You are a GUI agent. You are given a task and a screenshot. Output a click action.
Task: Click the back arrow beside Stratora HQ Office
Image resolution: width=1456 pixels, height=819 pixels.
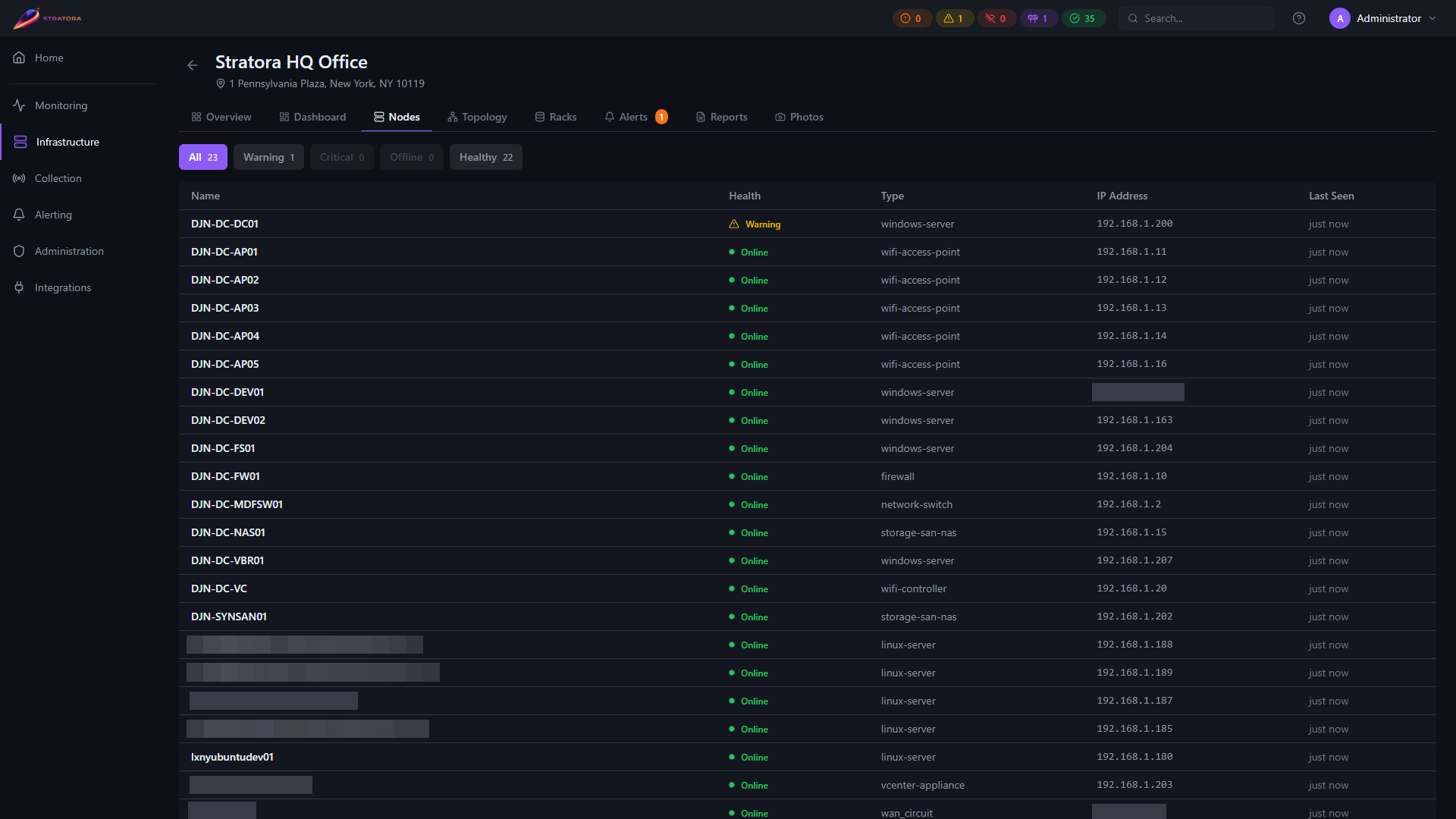[193, 65]
